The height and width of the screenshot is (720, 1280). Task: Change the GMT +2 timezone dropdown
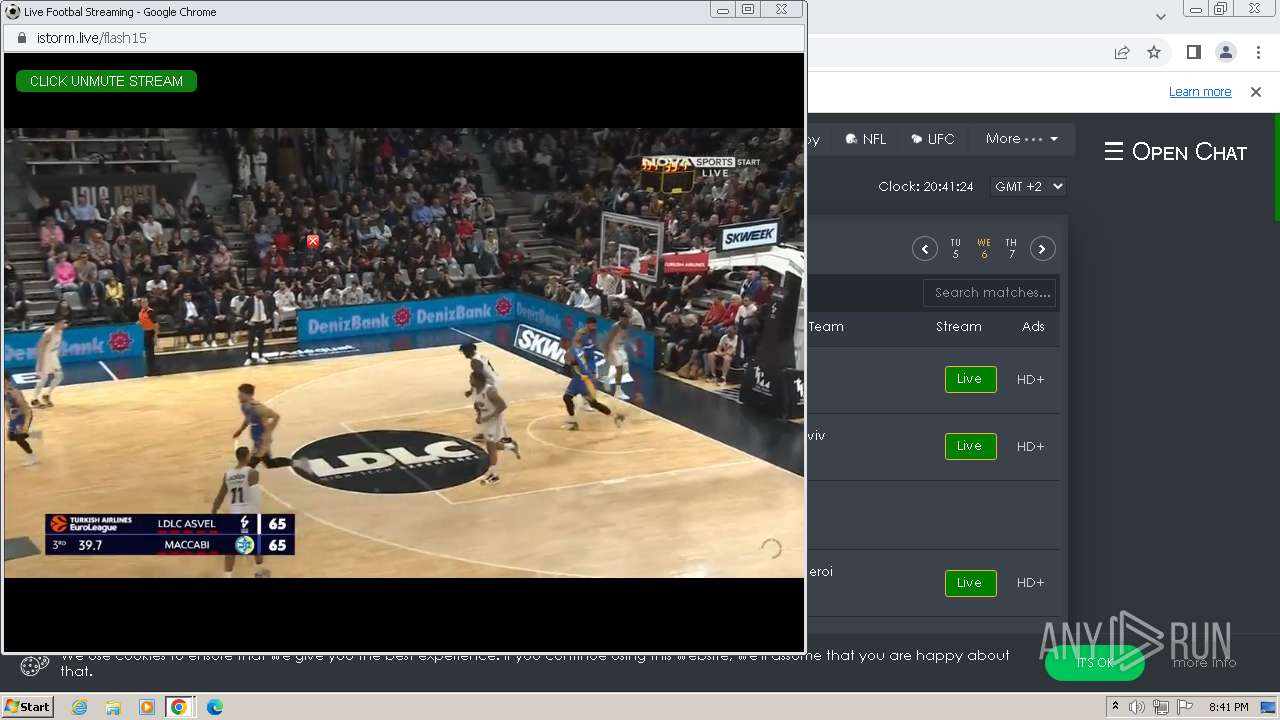coord(1028,186)
